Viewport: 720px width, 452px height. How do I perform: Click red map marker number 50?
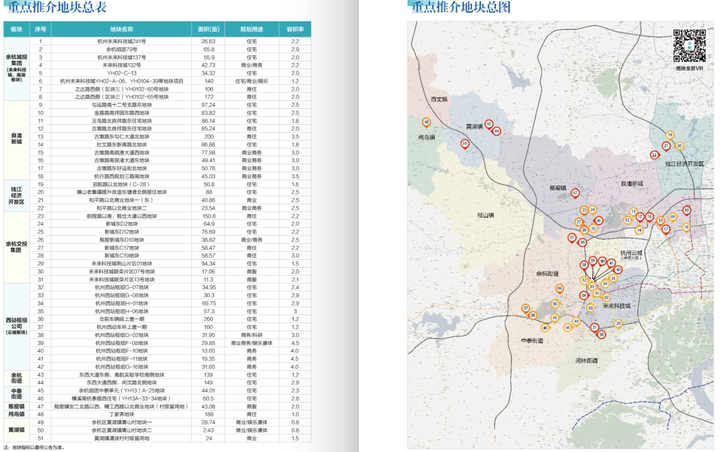pos(489,124)
